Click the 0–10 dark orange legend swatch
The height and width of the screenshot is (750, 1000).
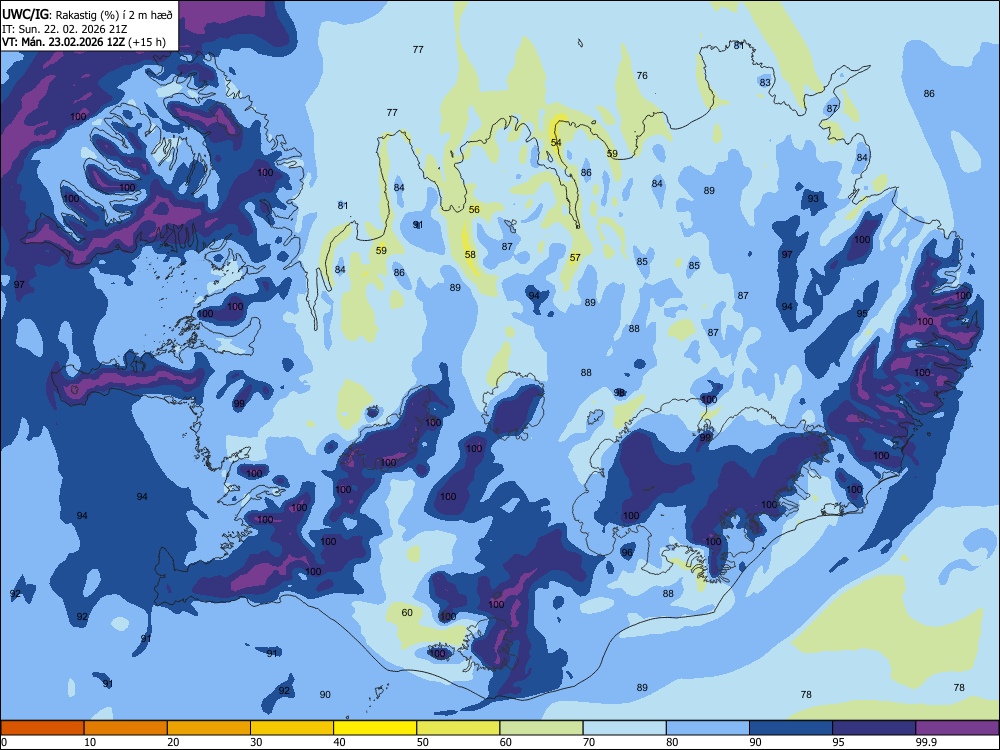(x=42, y=728)
